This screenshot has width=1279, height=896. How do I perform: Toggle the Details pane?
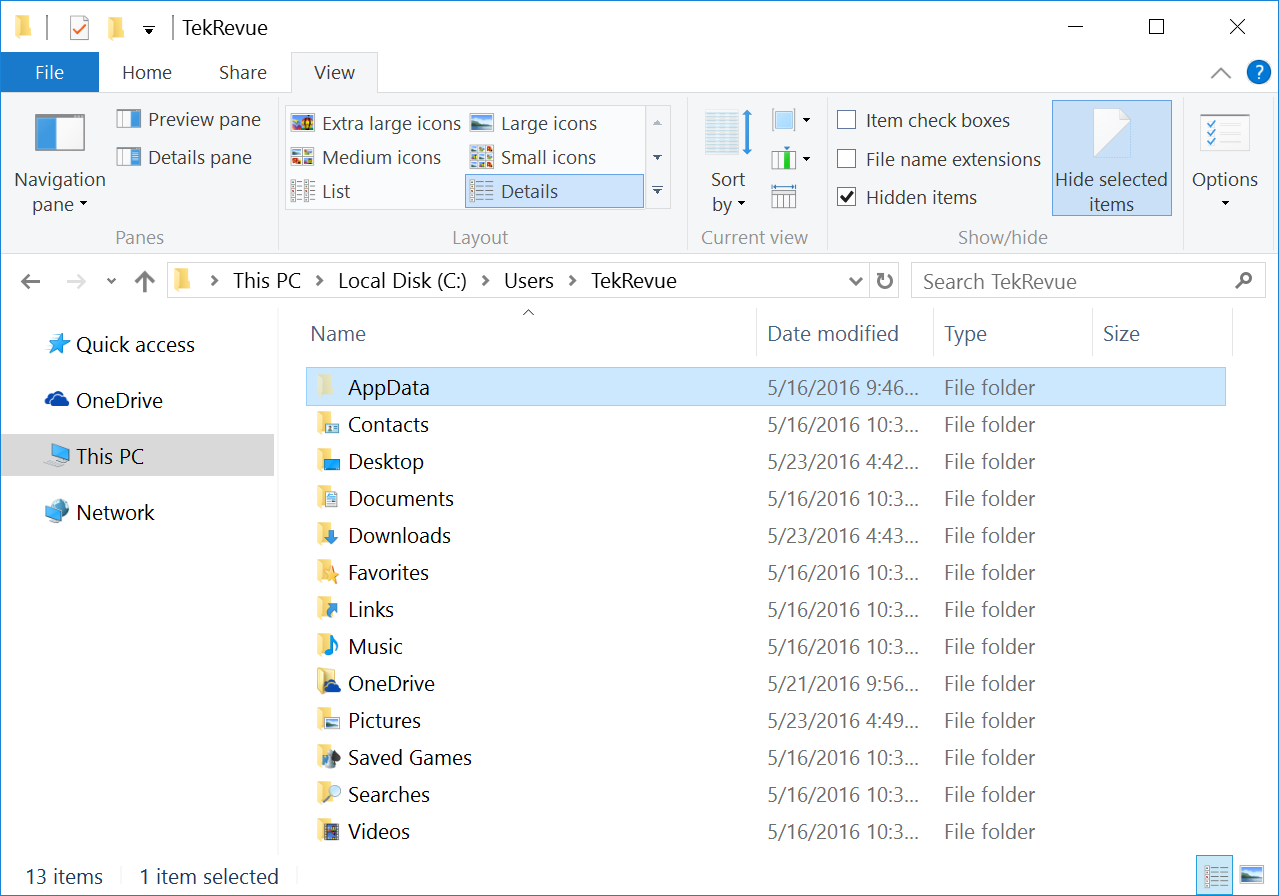coord(184,157)
